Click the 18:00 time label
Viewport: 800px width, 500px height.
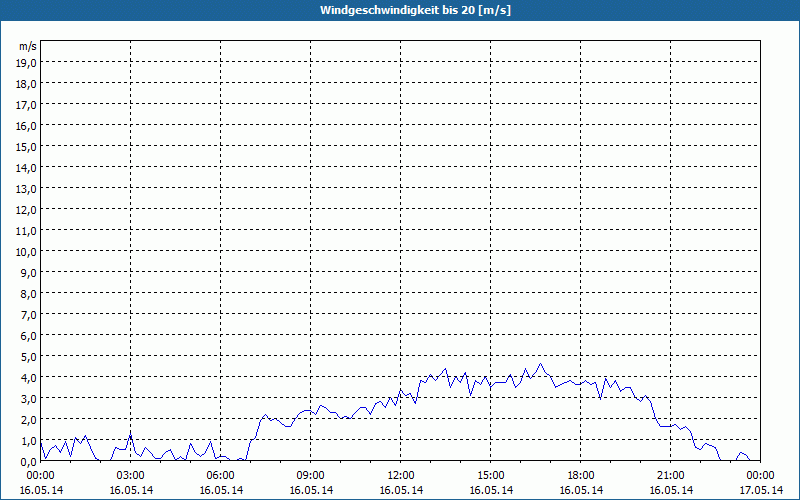581,476
